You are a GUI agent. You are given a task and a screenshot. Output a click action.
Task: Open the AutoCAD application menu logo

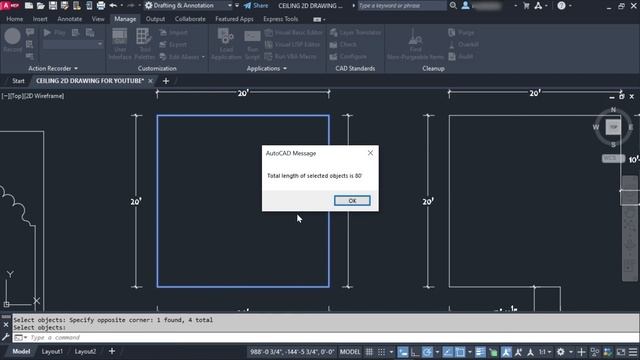click(10, 5)
